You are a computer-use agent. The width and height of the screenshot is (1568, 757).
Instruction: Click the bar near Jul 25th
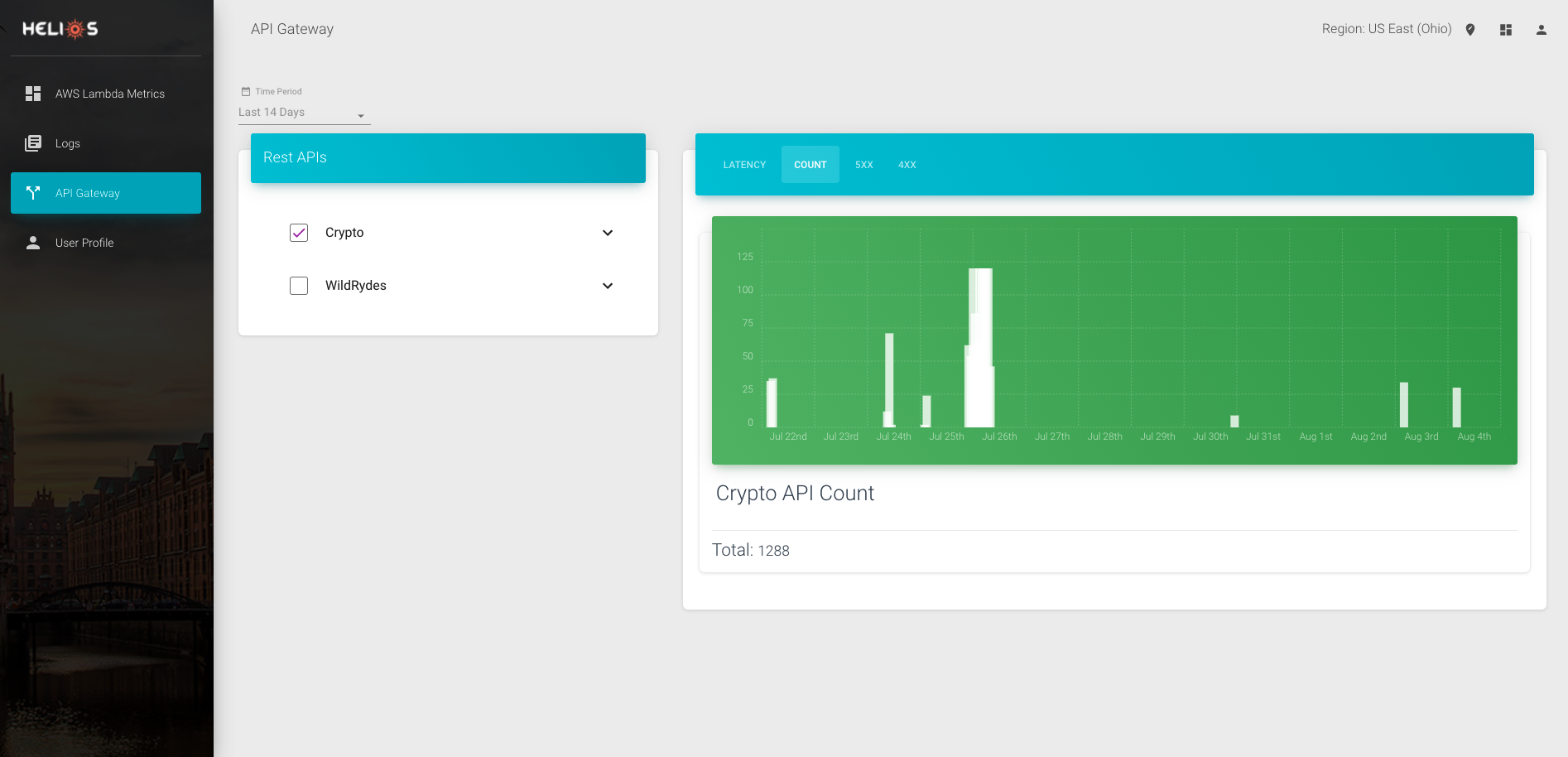click(926, 412)
